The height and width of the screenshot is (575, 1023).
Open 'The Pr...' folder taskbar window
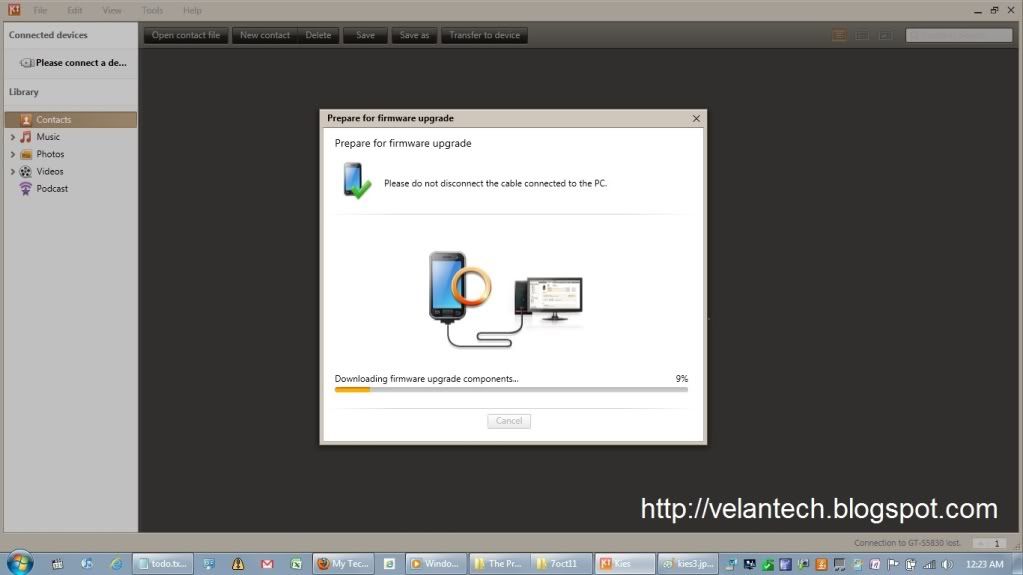pyautogui.click(x=499, y=564)
